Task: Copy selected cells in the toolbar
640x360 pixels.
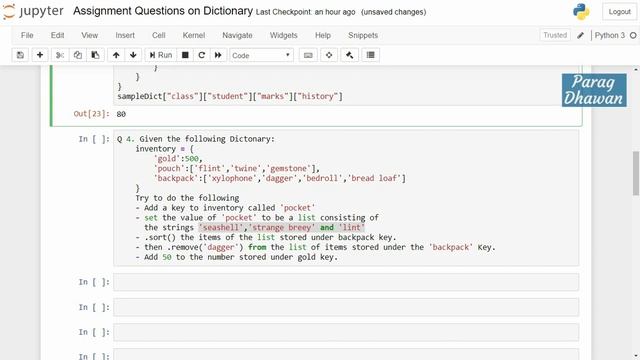Action: (78, 55)
